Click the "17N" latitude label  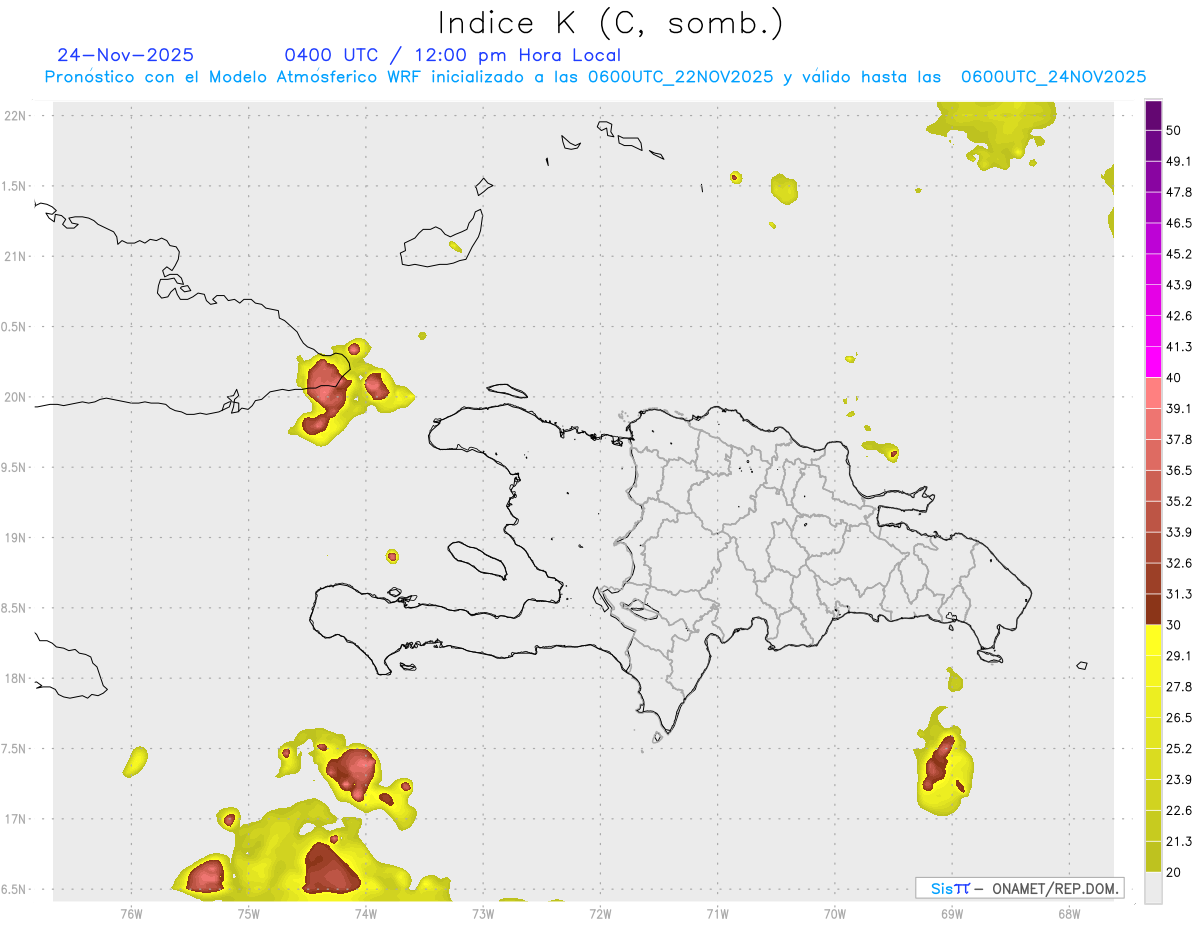[14, 819]
